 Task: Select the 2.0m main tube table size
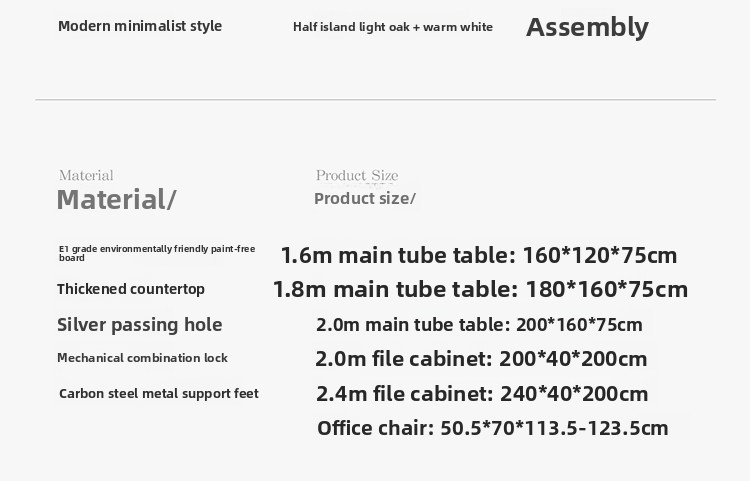point(479,325)
